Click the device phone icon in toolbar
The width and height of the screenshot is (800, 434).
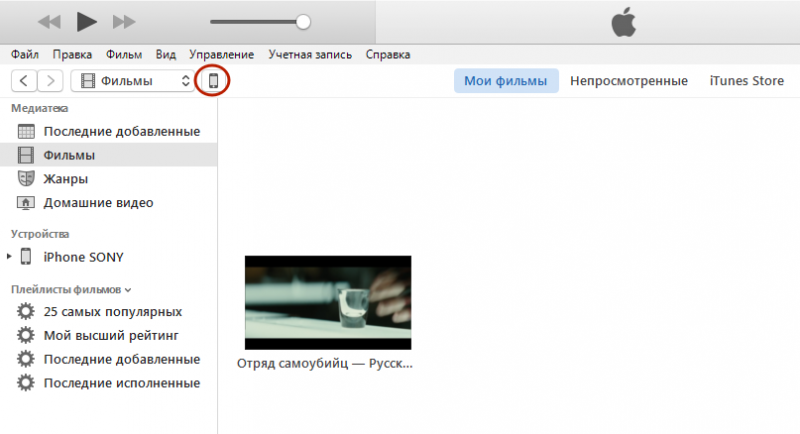[x=213, y=81]
